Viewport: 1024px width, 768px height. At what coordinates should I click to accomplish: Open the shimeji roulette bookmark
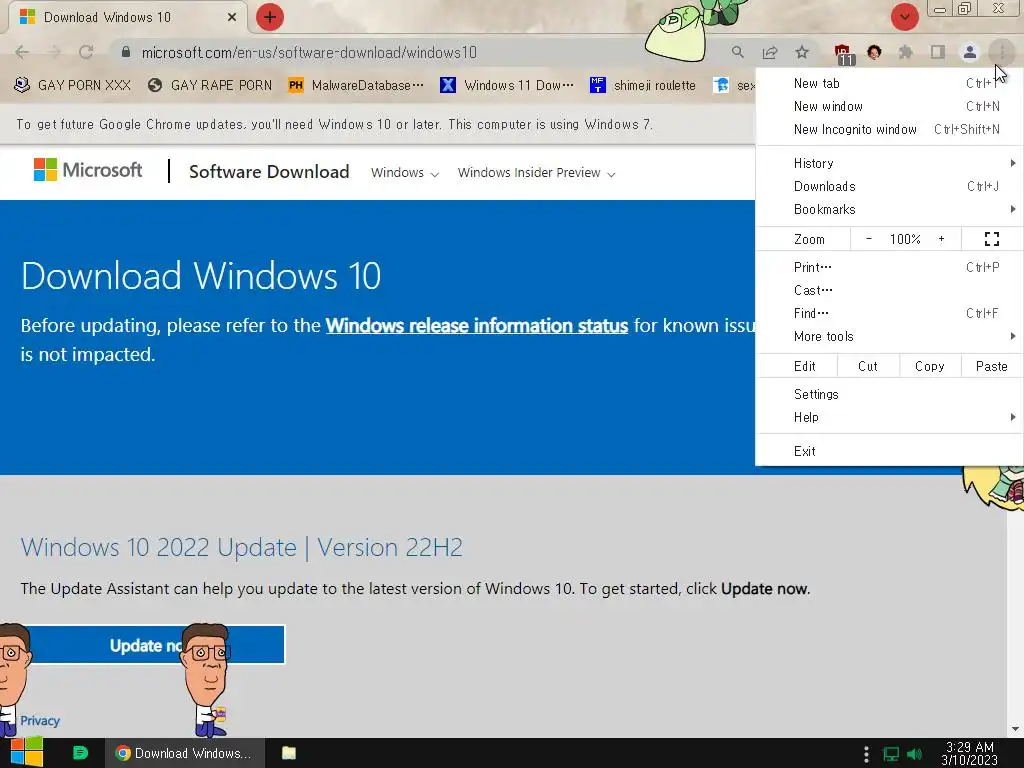[x=643, y=85]
